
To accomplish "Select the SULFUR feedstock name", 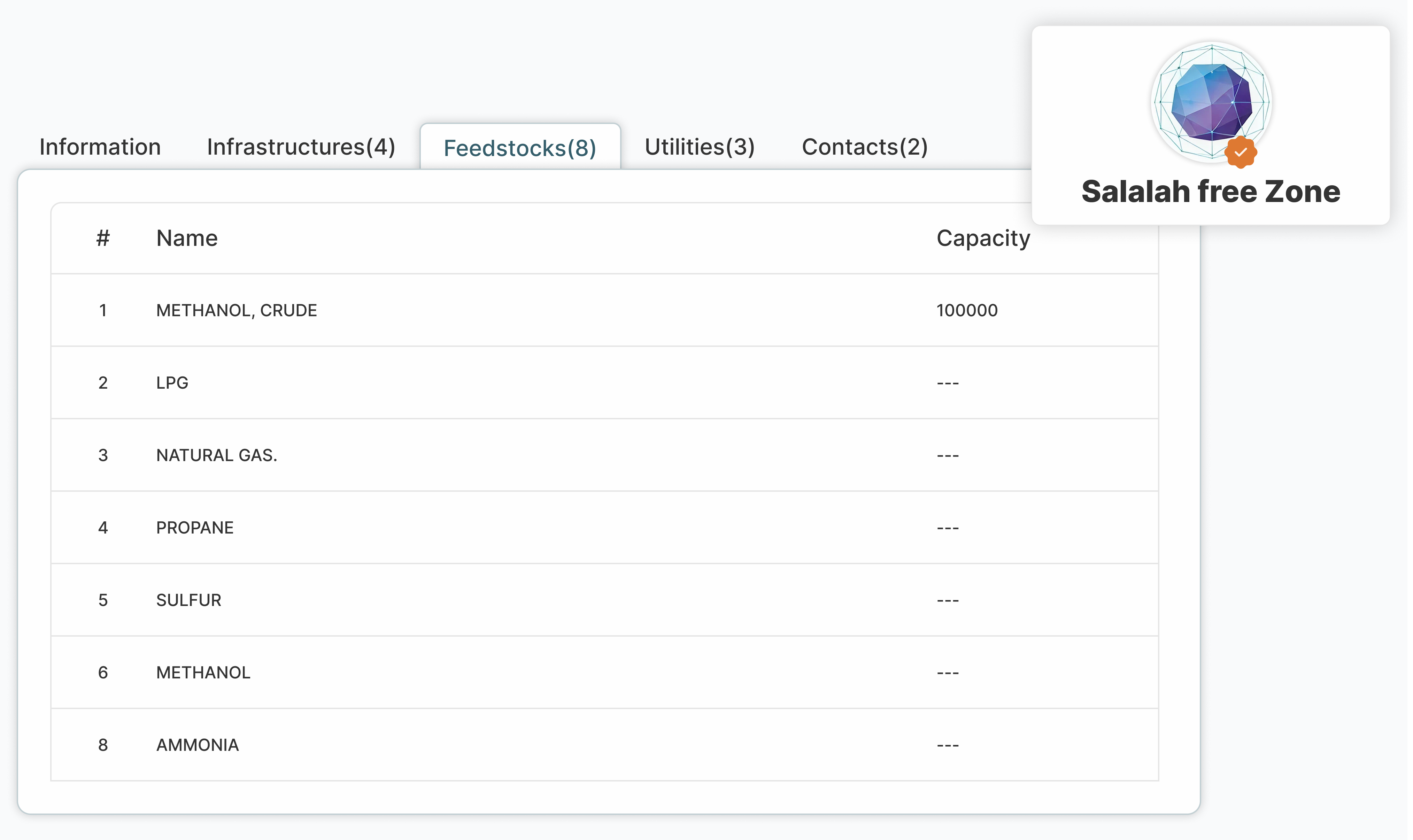I will [188, 600].
